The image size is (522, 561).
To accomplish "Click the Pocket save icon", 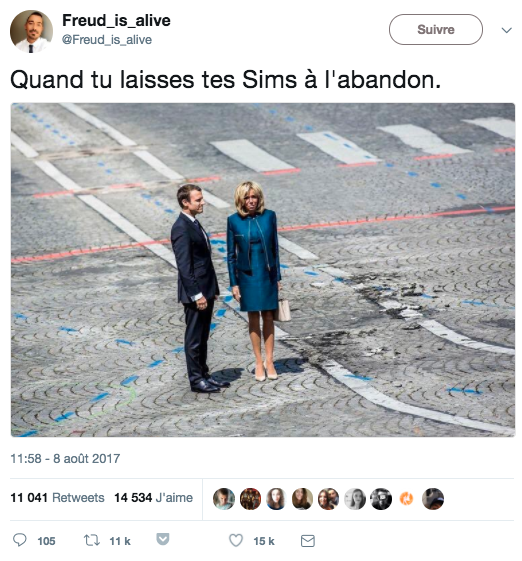I will pos(163,539).
